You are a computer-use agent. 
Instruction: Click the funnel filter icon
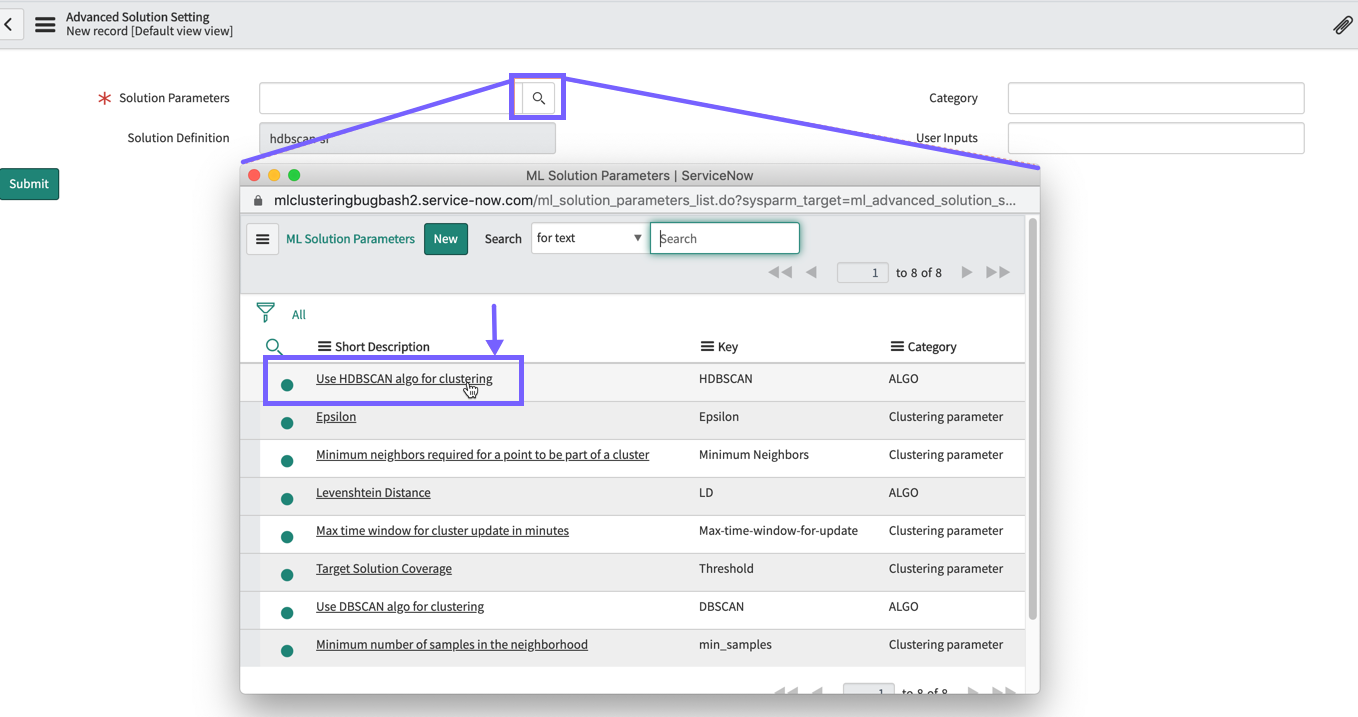click(265, 313)
